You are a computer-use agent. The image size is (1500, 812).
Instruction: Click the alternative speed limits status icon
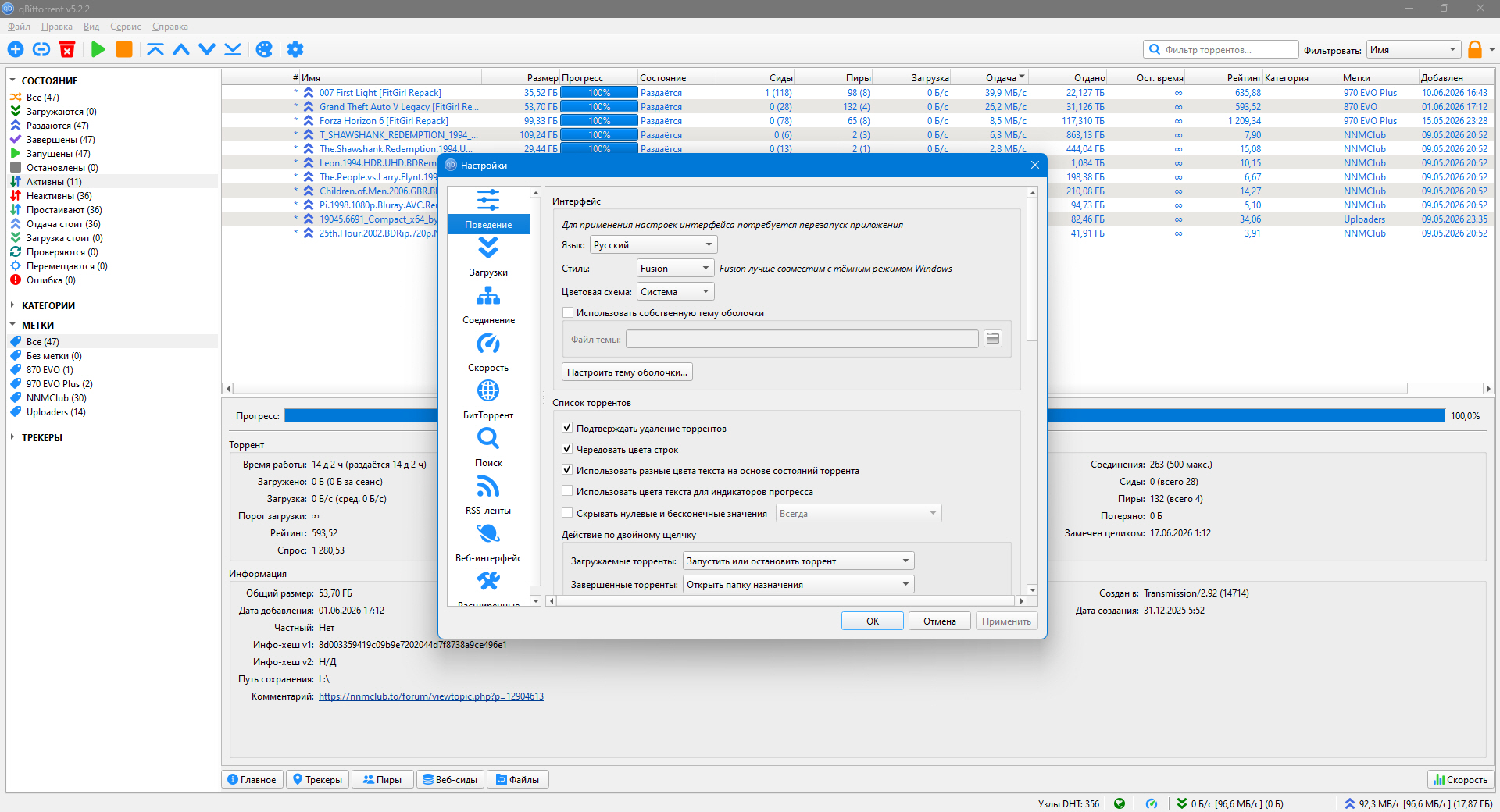(1151, 803)
